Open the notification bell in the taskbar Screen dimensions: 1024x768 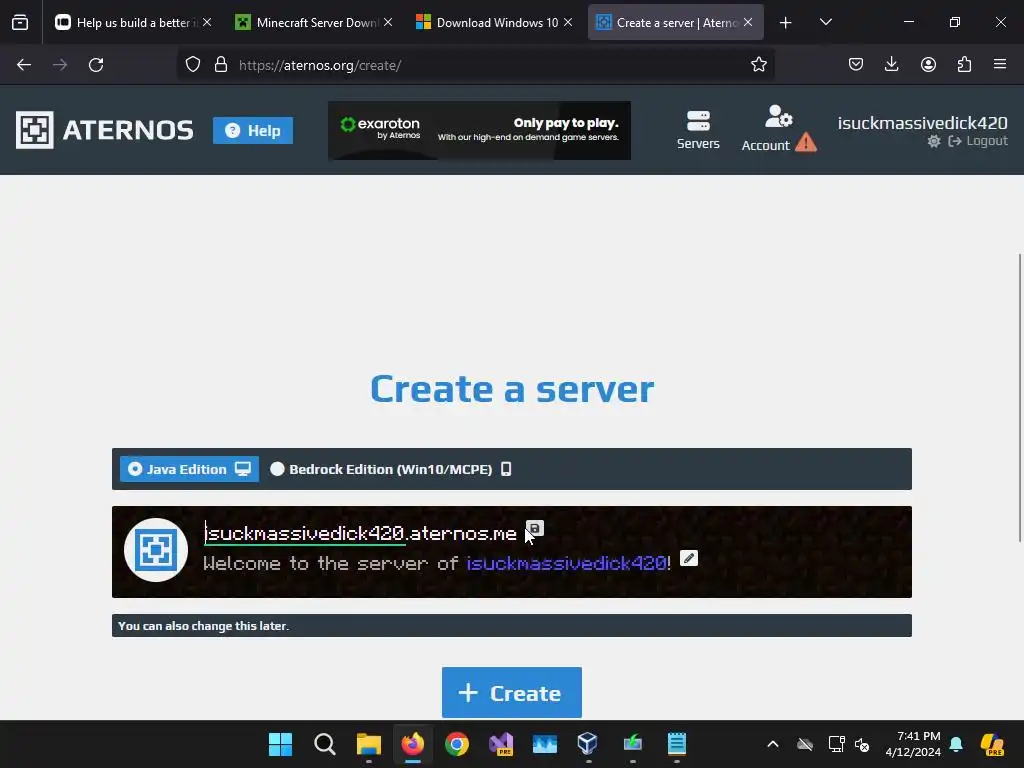(x=956, y=744)
